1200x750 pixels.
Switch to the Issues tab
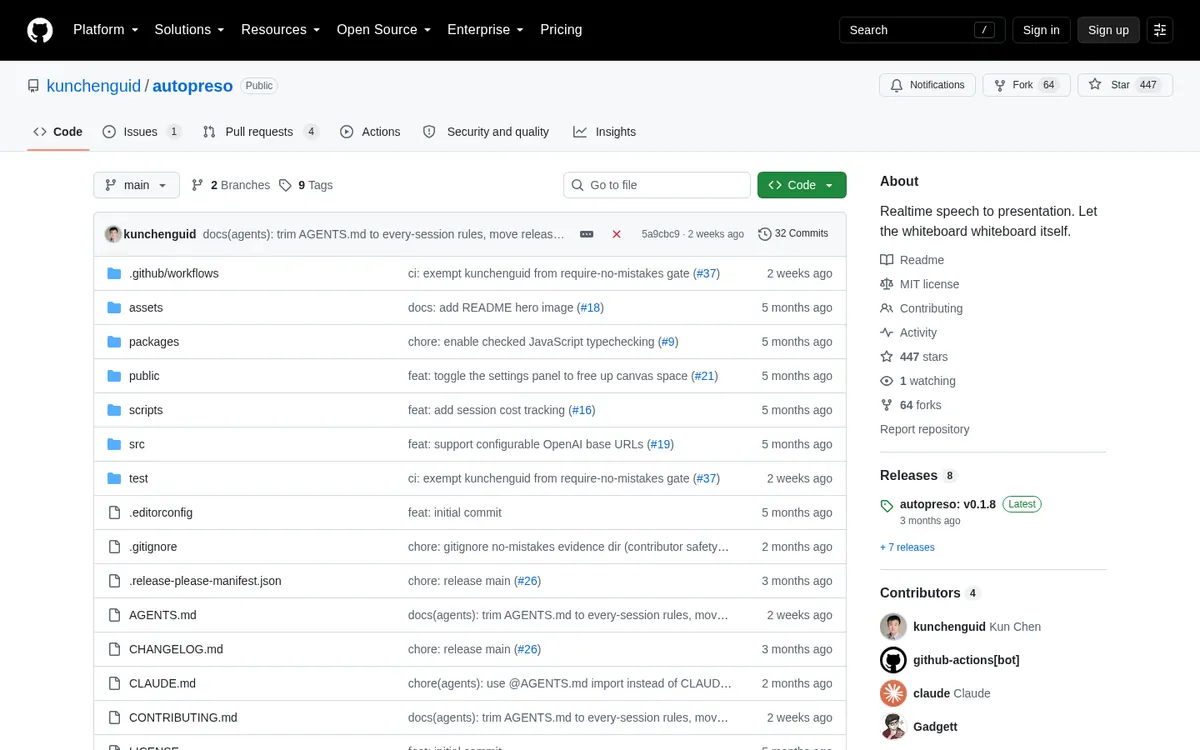tap(142, 132)
